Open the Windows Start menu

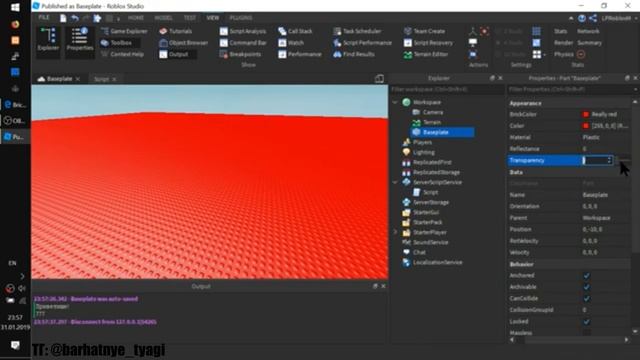[15, 7]
